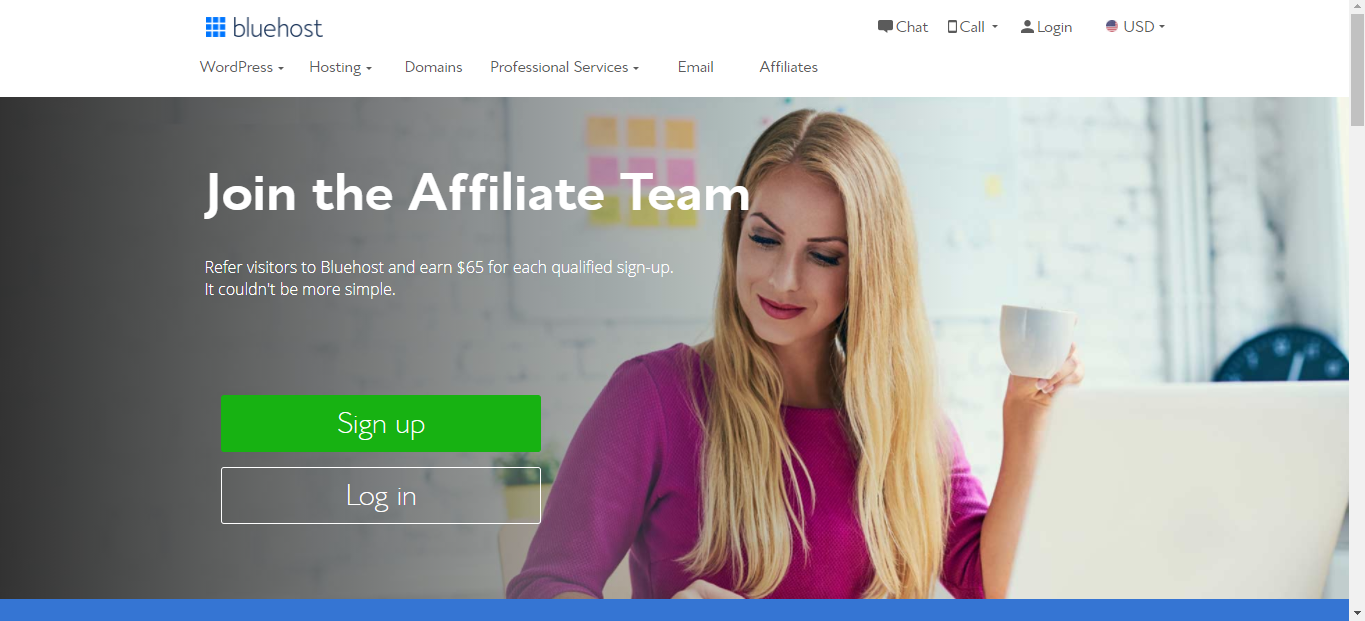Expand the Hosting dropdown menu
Screen dimensions: 1365x621
point(340,67)
